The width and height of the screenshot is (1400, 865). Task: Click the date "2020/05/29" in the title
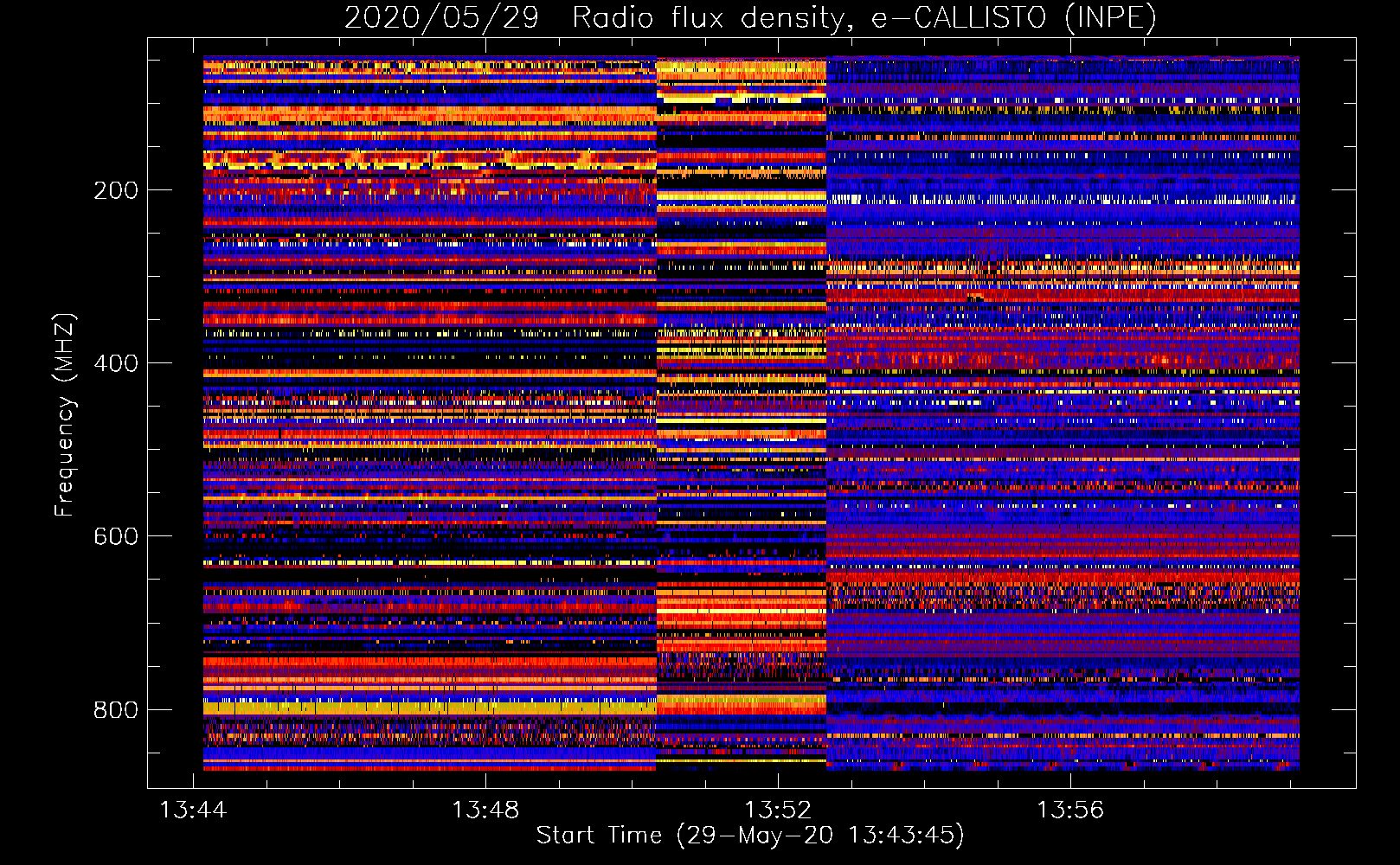pos(441,17)
